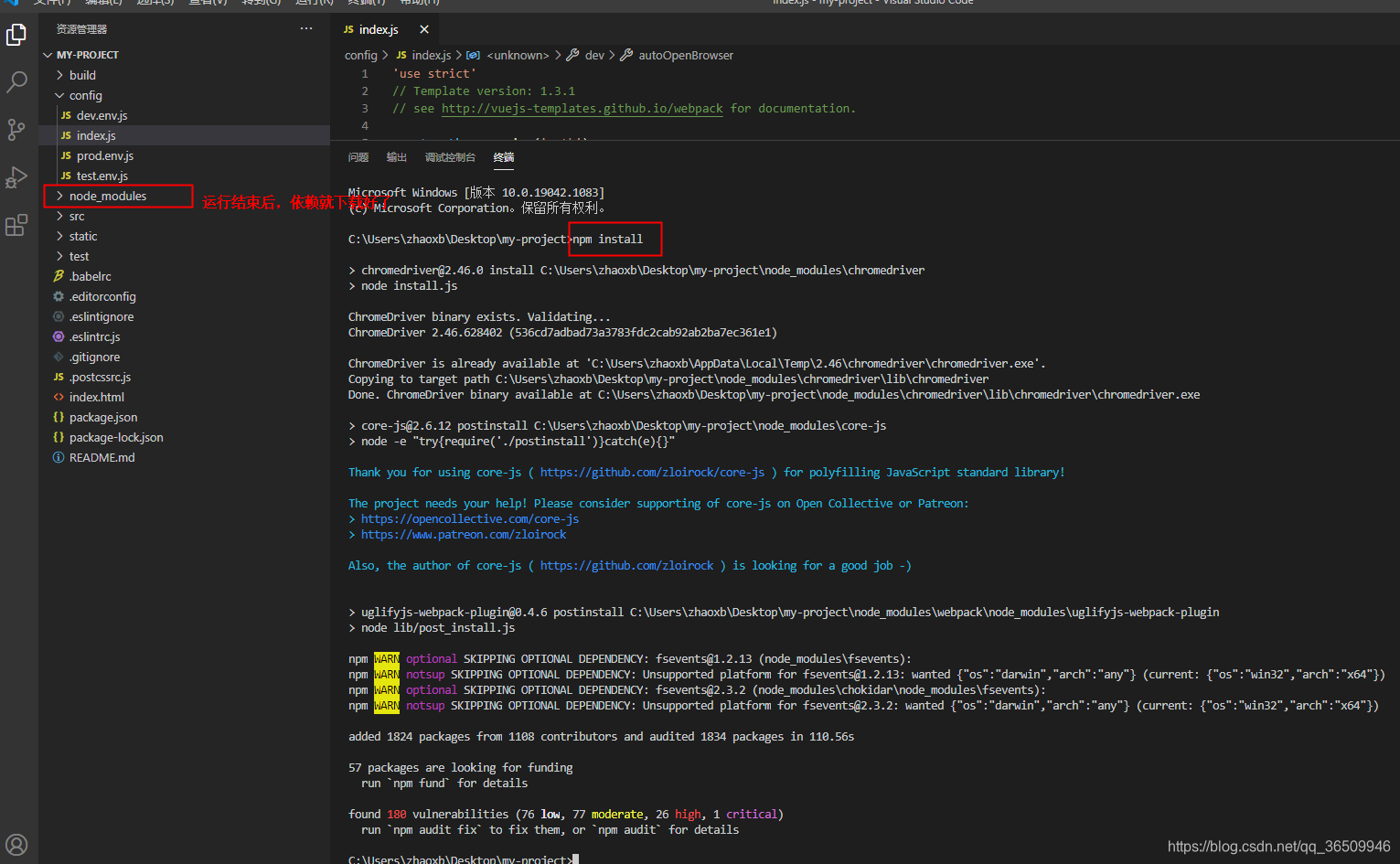Open the Search view in the activity bar
The image size is (1400, 864).
click(16, 82)
